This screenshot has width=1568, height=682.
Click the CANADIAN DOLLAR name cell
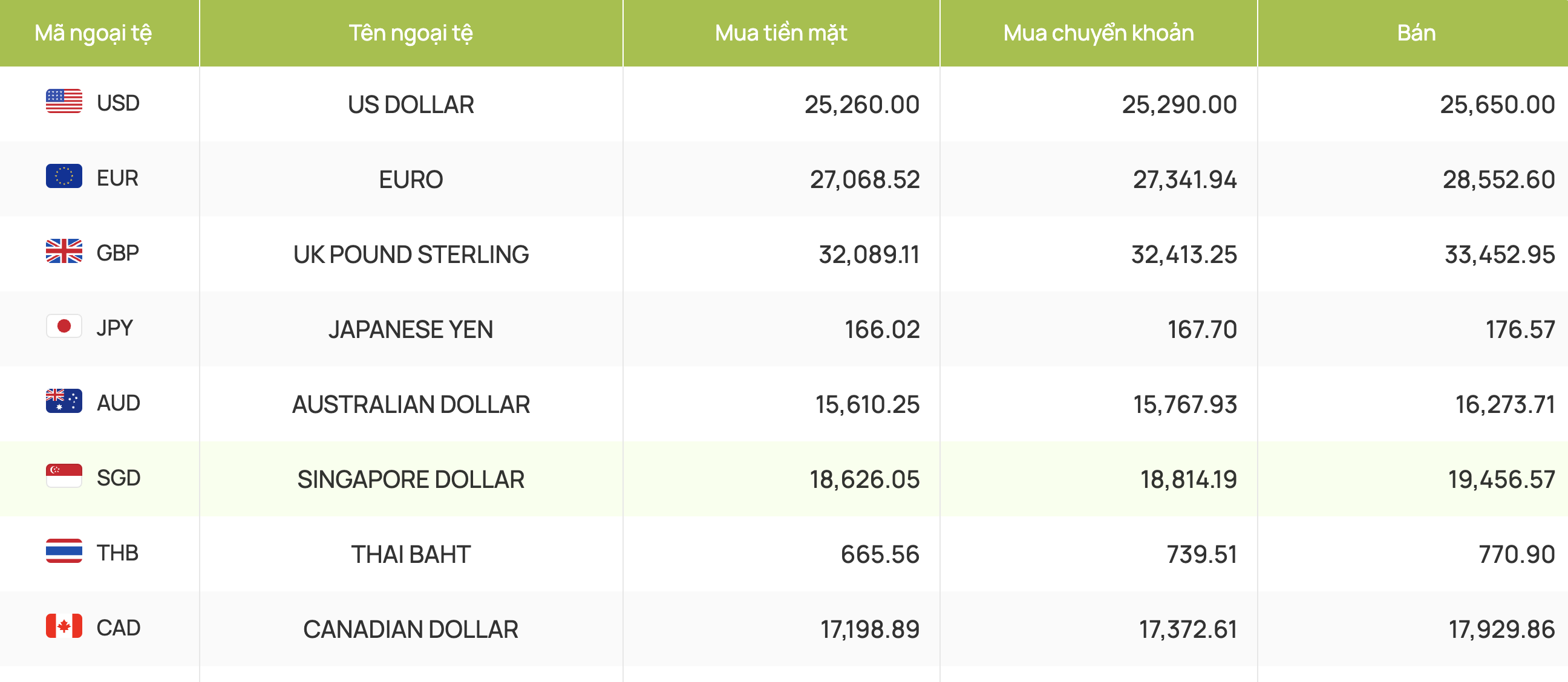(x=411, y=629)
